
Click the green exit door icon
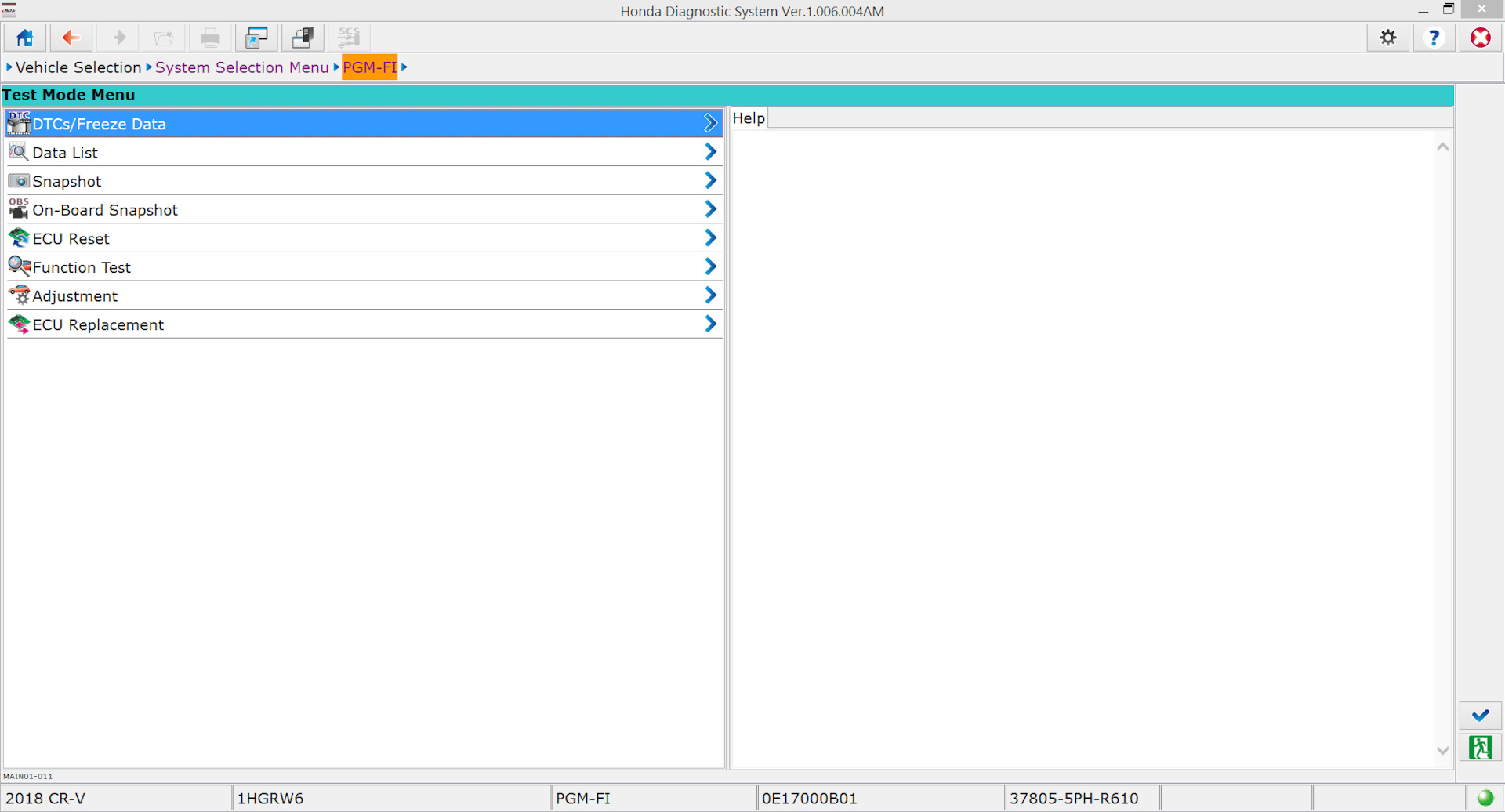(x=1481, y=748)
